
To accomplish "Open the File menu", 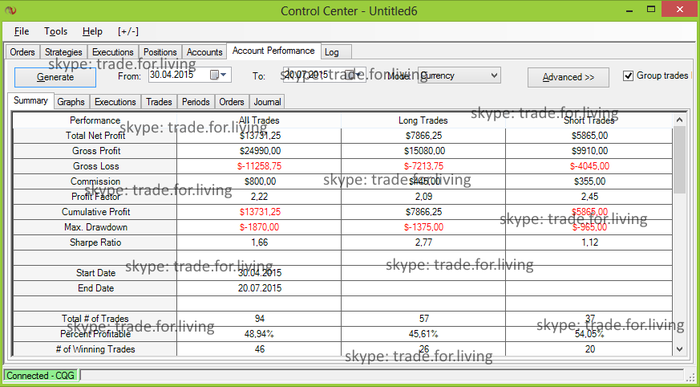I will coord(21,31).
